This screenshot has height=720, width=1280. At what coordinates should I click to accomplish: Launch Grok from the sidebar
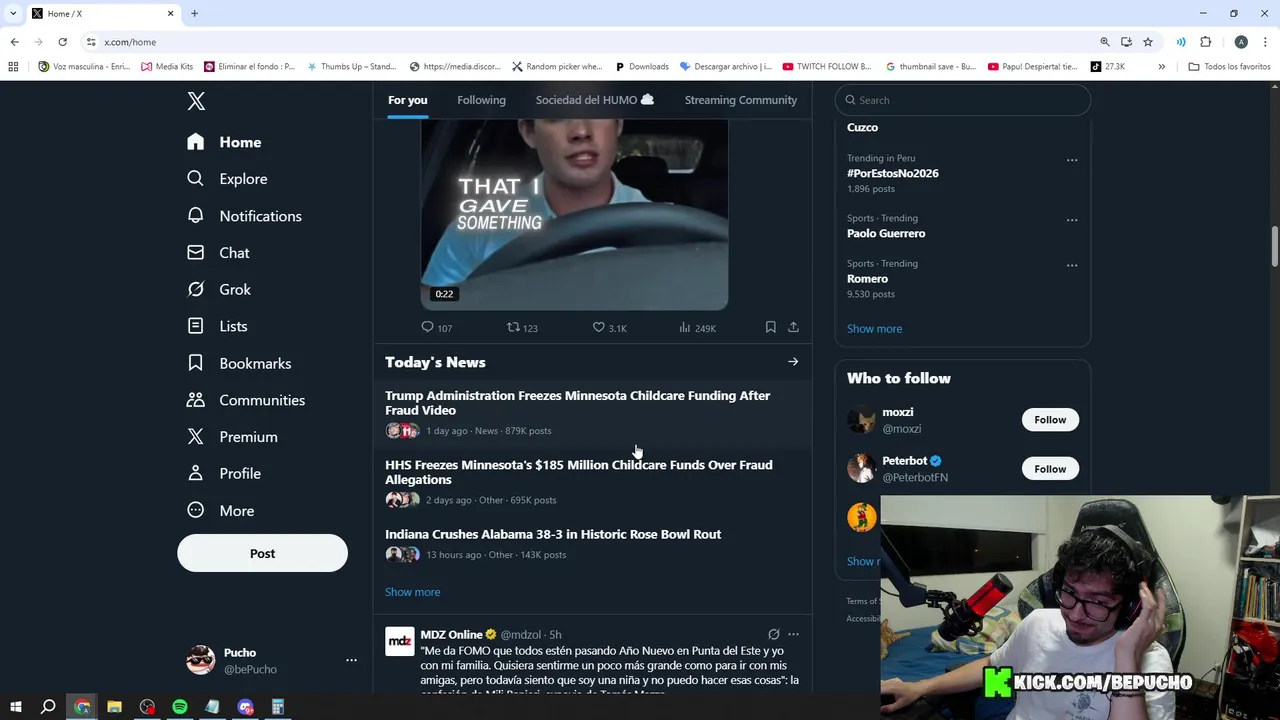coord(219,289)
